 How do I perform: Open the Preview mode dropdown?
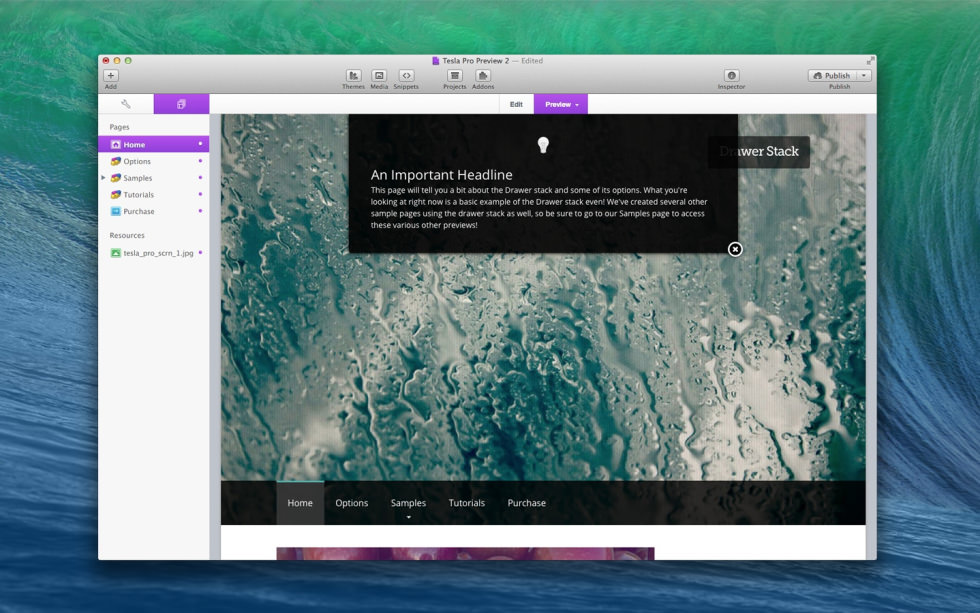coord(561,104)
